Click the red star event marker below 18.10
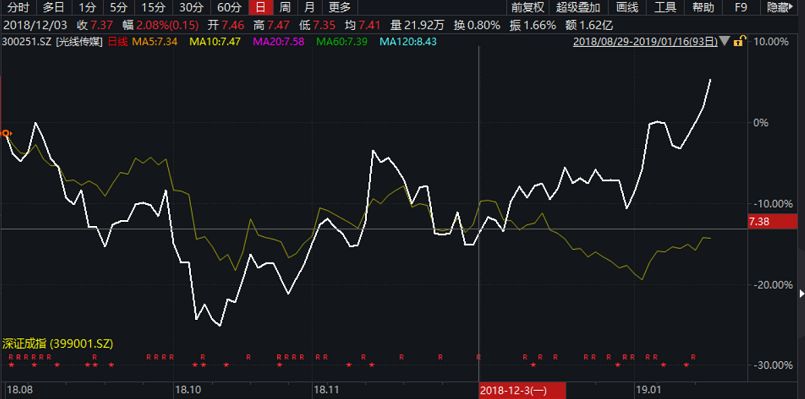The image size is (805, 399). coord(195,365)
